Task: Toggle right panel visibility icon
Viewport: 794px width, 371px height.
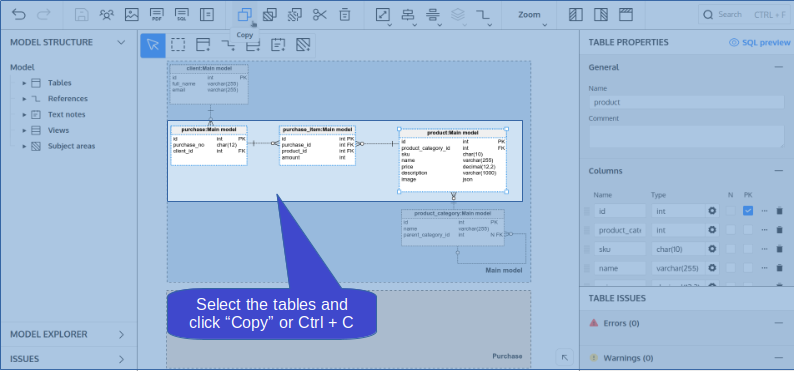Action: coord(601,15)
